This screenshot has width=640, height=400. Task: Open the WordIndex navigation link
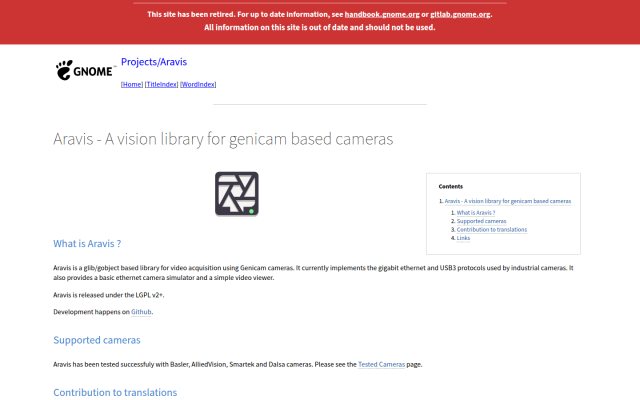point(198,84)
